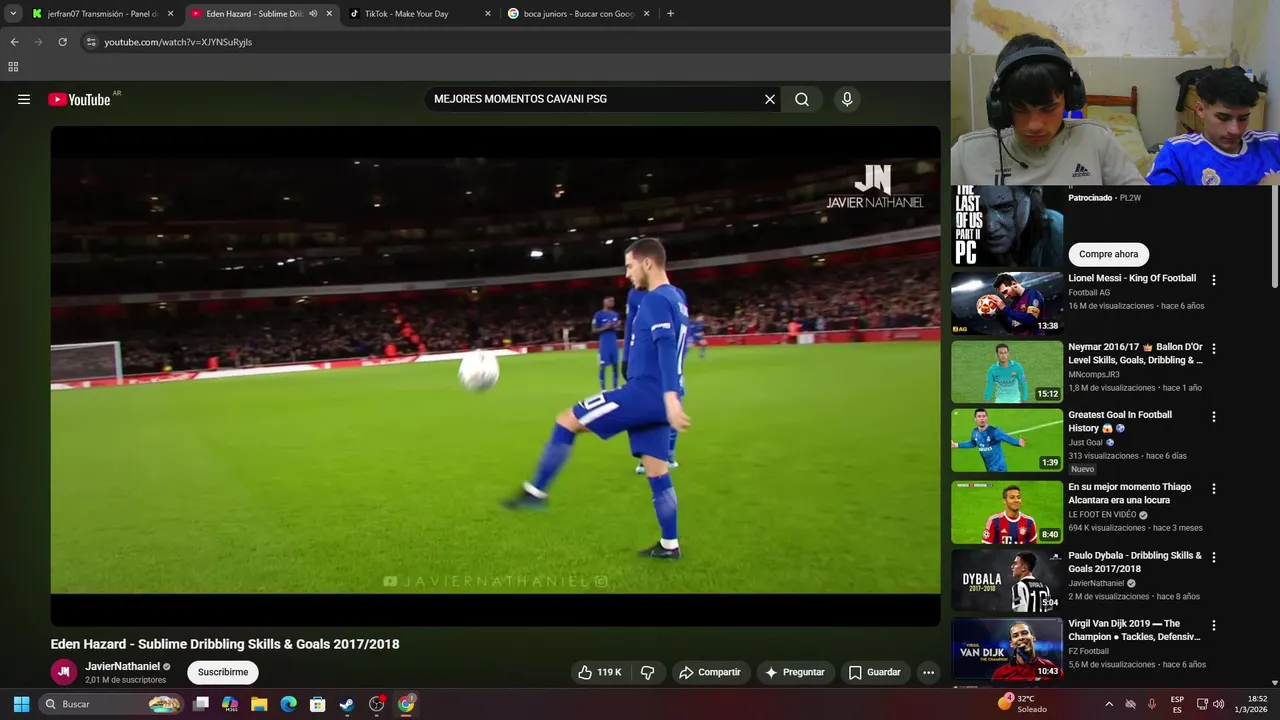Switch to boca juniors Google search tab
Screen dimensions: 1280x720
578,14
